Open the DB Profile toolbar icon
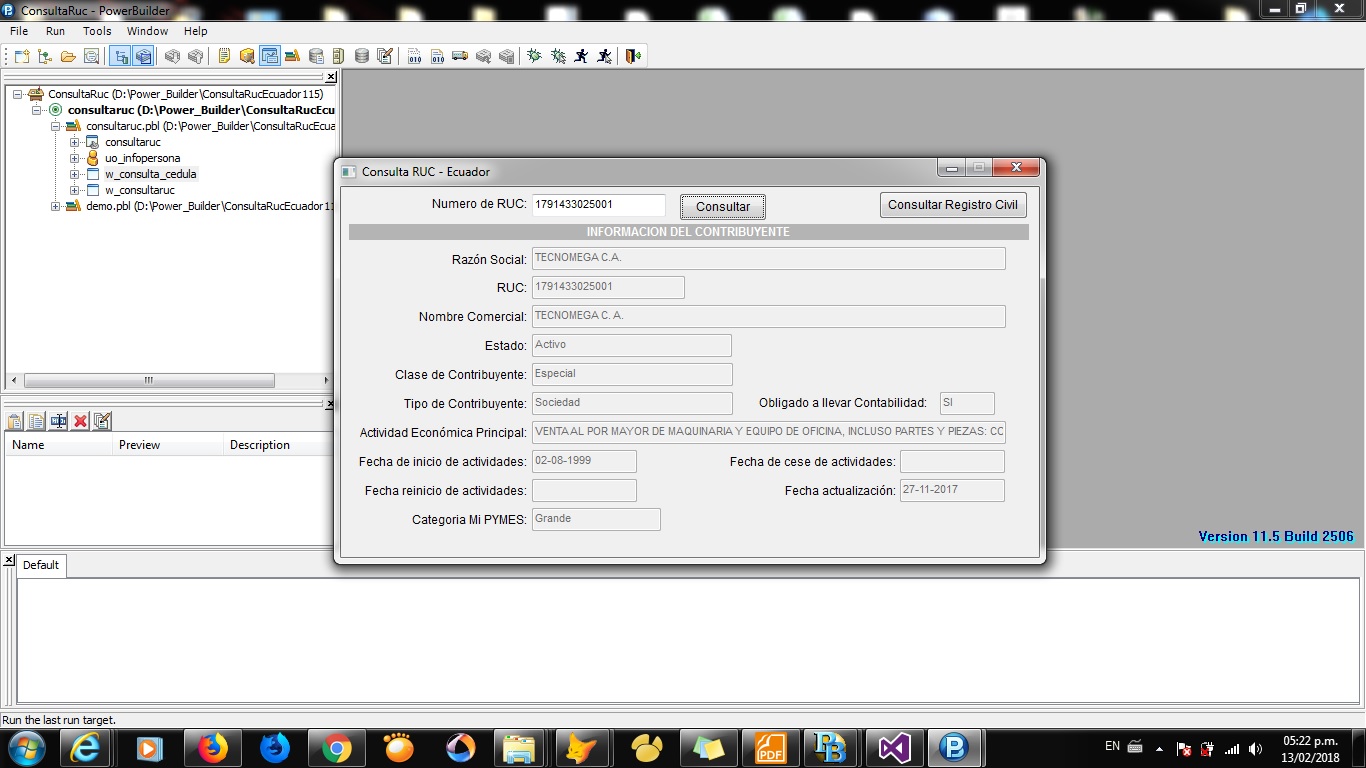The height and width of the screenshot is (768, 1366). (x=316, y=56)
